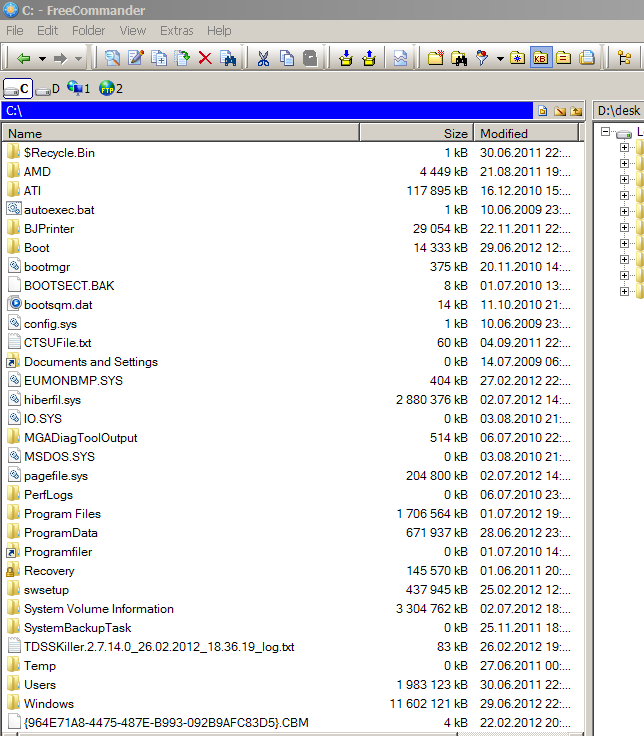Click the Unpack archive box icon

tap(369, 58)
